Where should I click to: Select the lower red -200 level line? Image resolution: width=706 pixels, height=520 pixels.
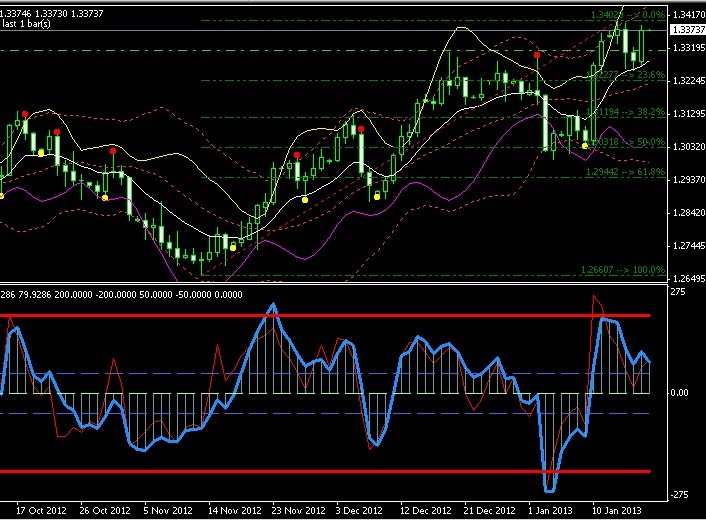326,471
